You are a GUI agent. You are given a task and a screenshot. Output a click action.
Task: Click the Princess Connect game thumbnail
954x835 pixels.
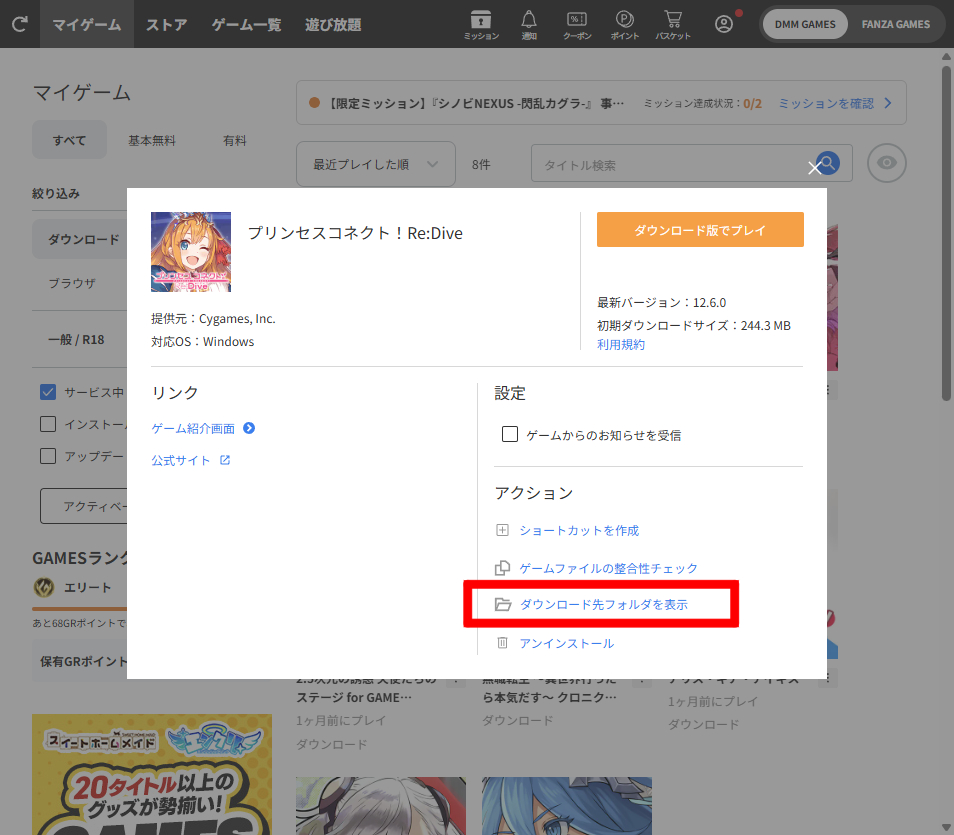(x=191, y=252)
